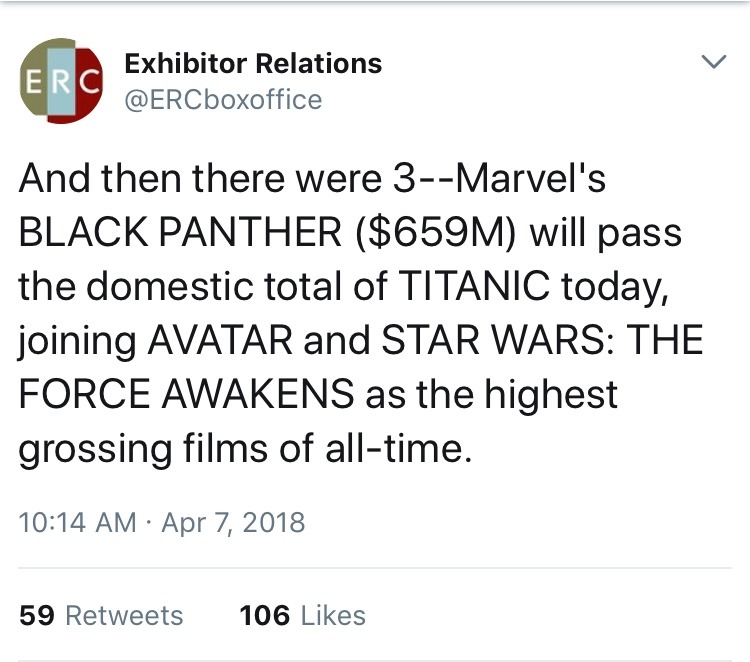Screen dimensions: 750x662
Task: Click the Apr 7, 2018 date
Action: (x=233, y=522)
